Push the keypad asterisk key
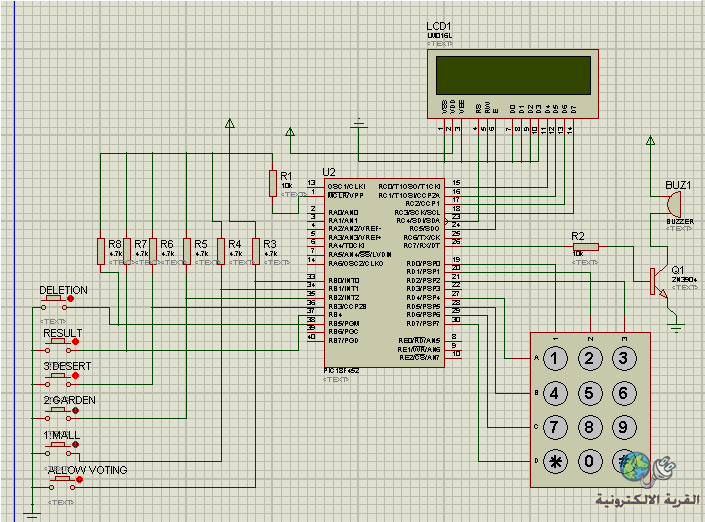Viewport: 705px width, 522px height. [x=555, y=462]
